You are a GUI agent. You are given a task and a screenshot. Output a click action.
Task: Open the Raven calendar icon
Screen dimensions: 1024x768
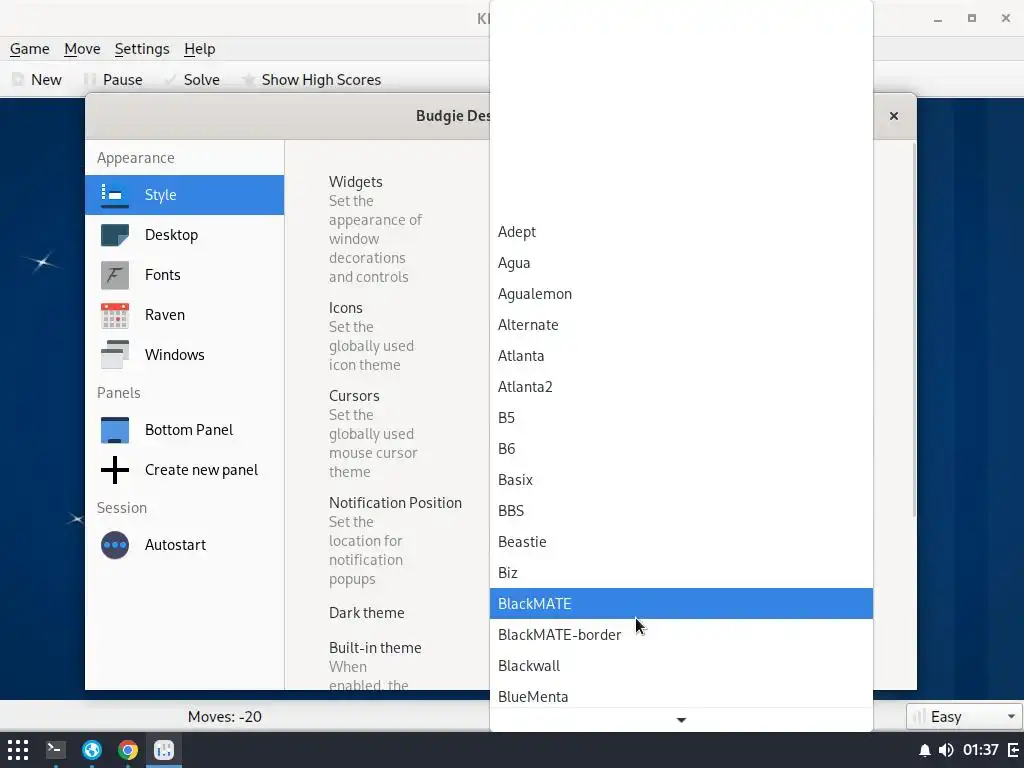pos(115,315)
